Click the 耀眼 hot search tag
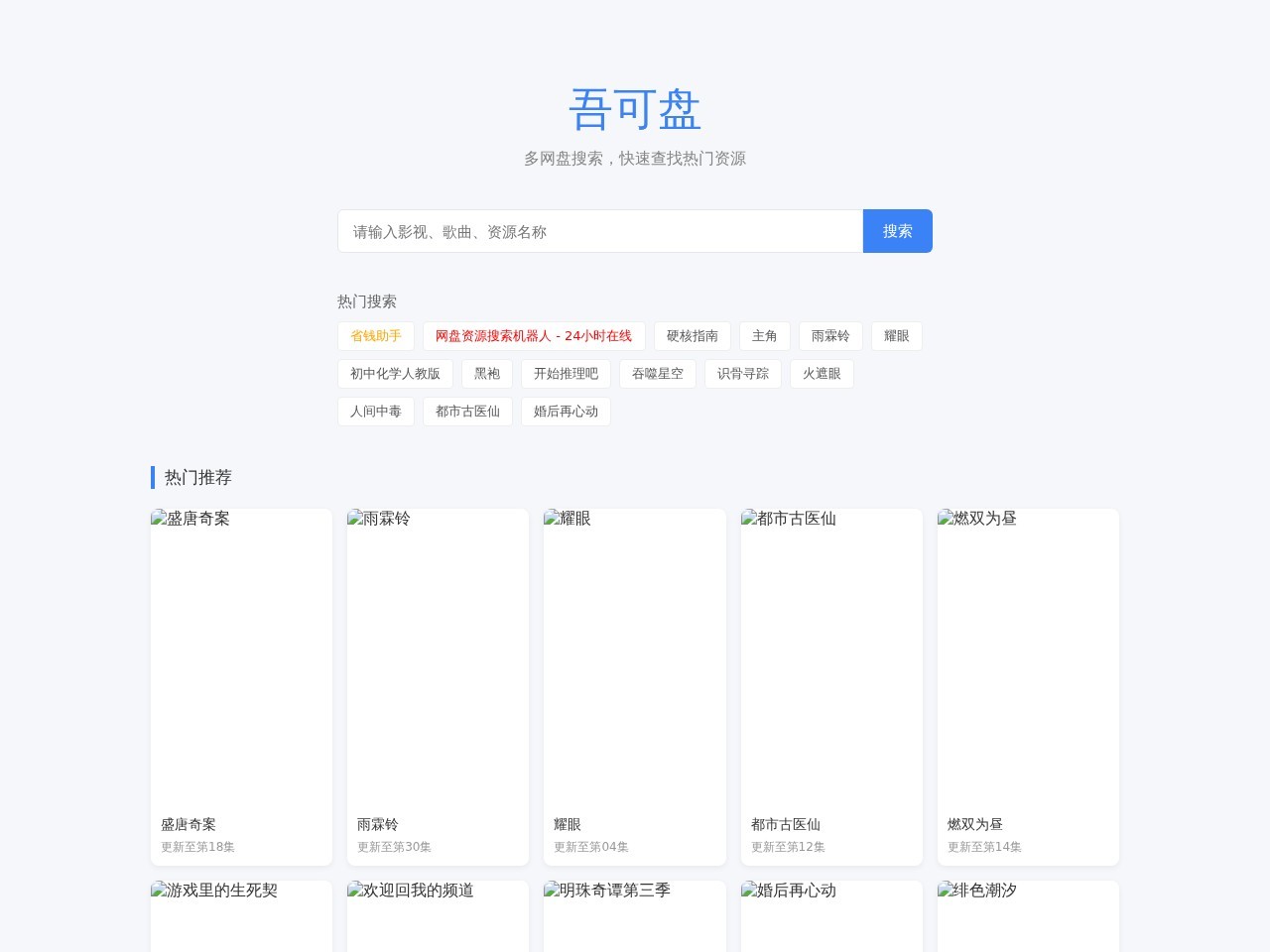Viewport: 1270px width, 952px height. pos(897,336)
